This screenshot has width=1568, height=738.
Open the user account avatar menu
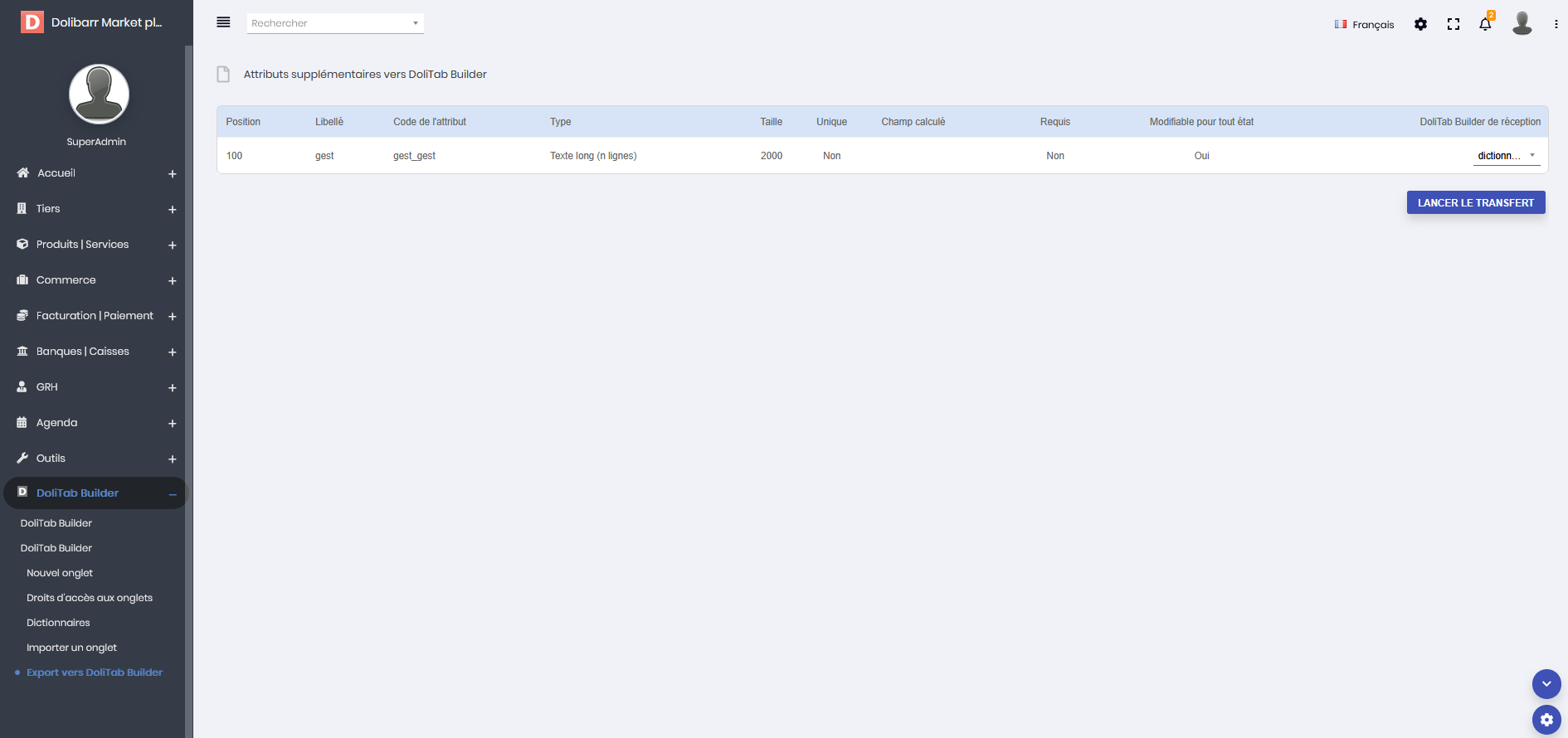[1522, 23]
